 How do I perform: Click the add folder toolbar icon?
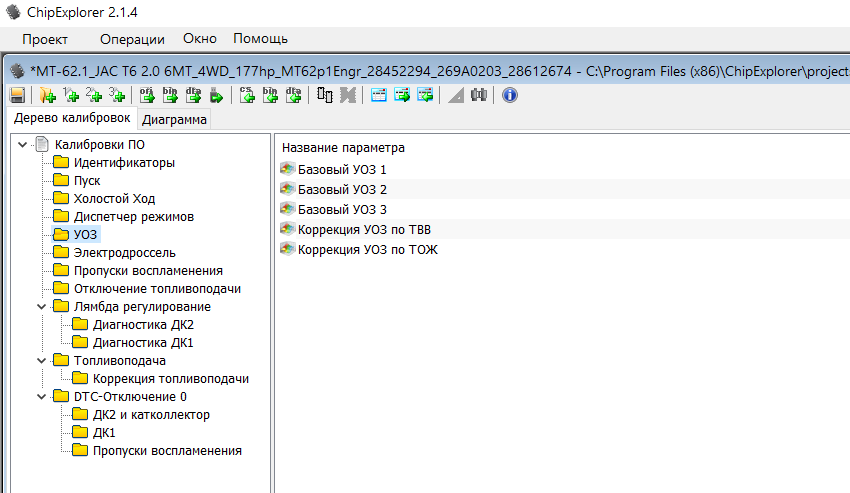point(47,95)
